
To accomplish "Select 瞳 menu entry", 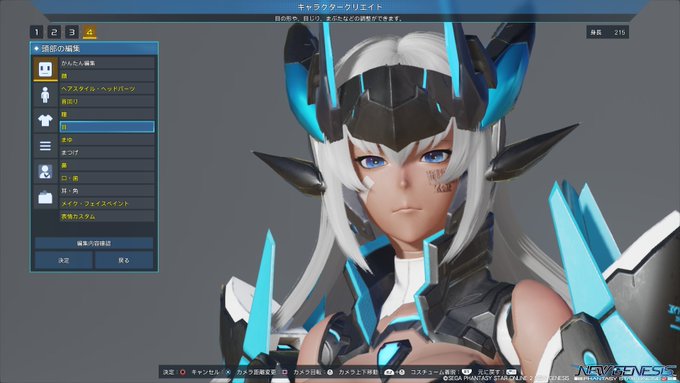I will pos(107,114).
